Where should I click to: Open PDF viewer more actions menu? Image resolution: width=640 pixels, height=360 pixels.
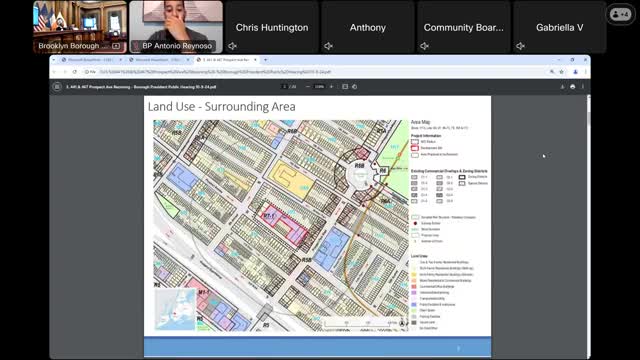click(583, 87)
